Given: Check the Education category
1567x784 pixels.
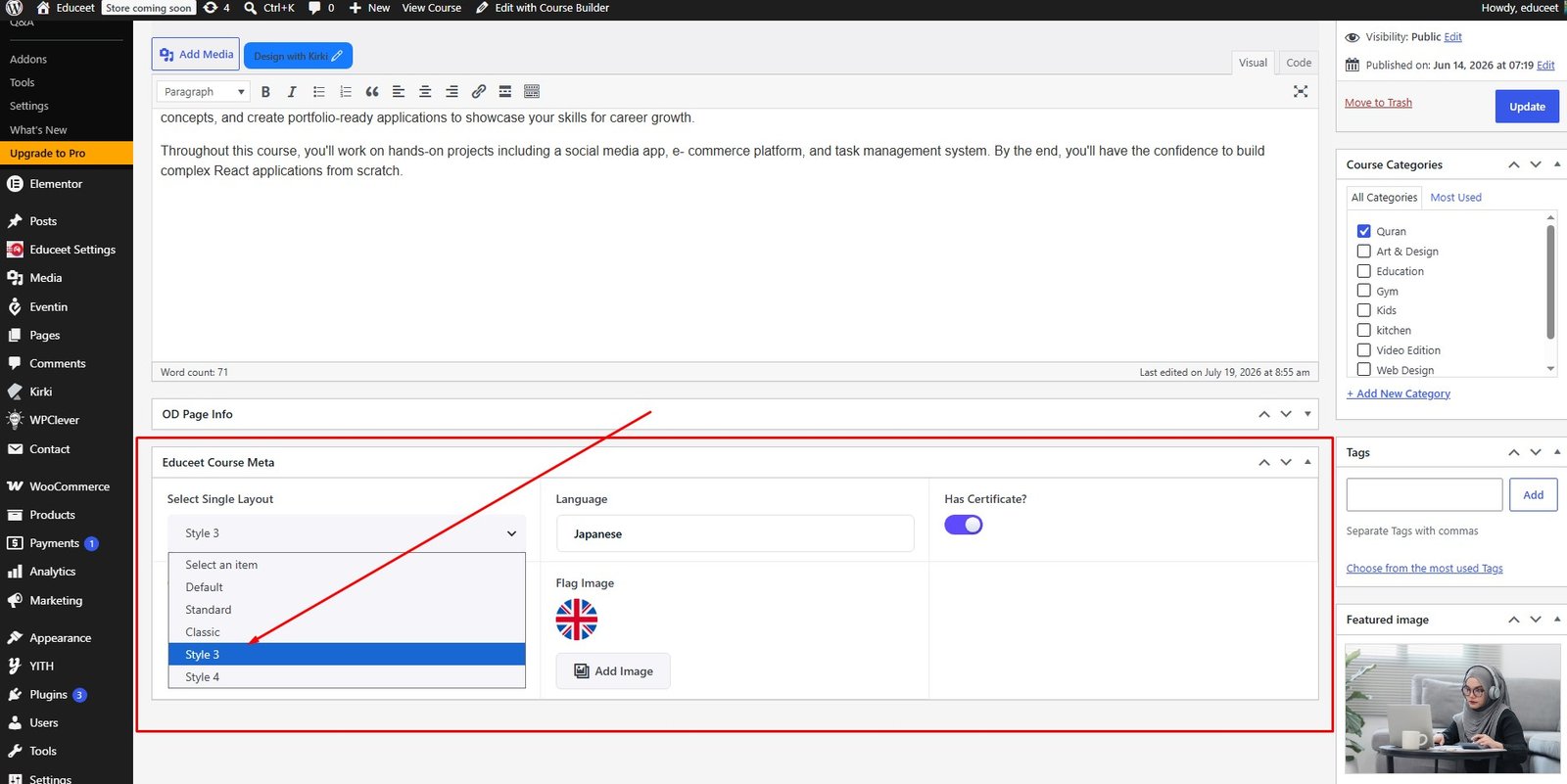Looking at the screenshot, I should (x=1363, y=271).
